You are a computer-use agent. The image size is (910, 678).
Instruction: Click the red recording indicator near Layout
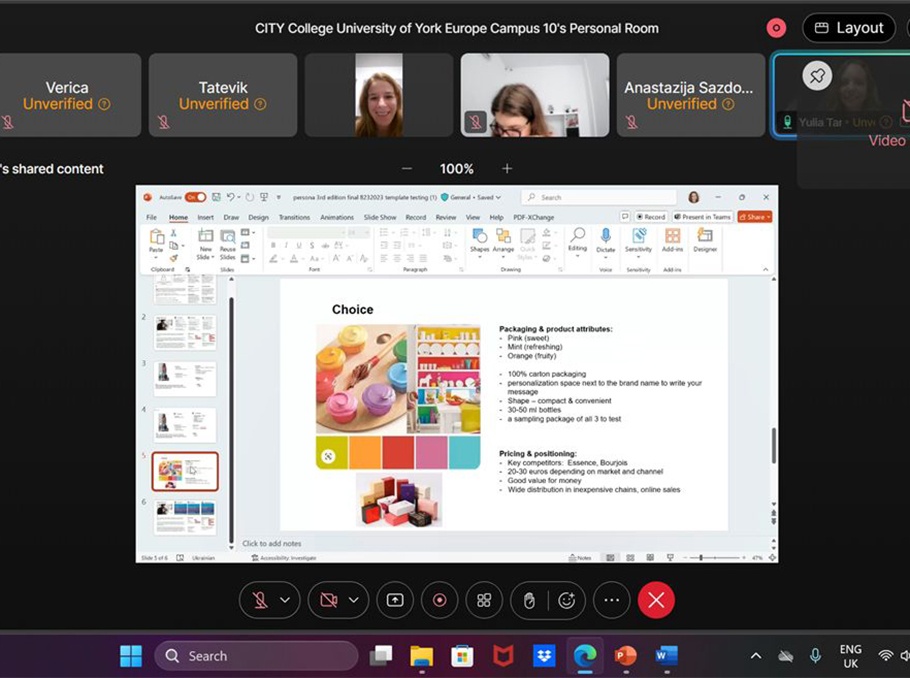click(x=776, y=28)
